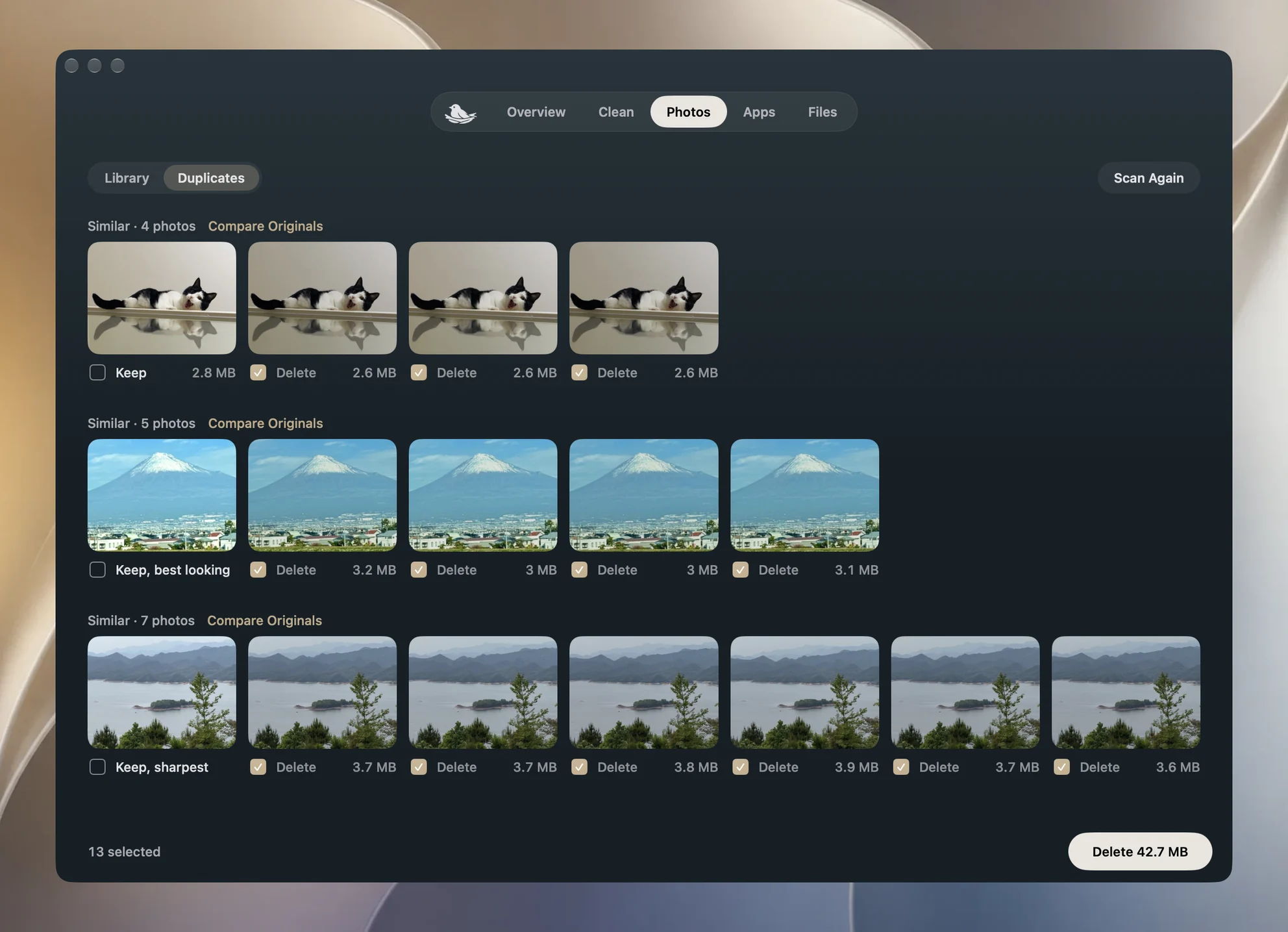
Task: Click the Delete 42.7 MB button
Action: (1139, 851)
